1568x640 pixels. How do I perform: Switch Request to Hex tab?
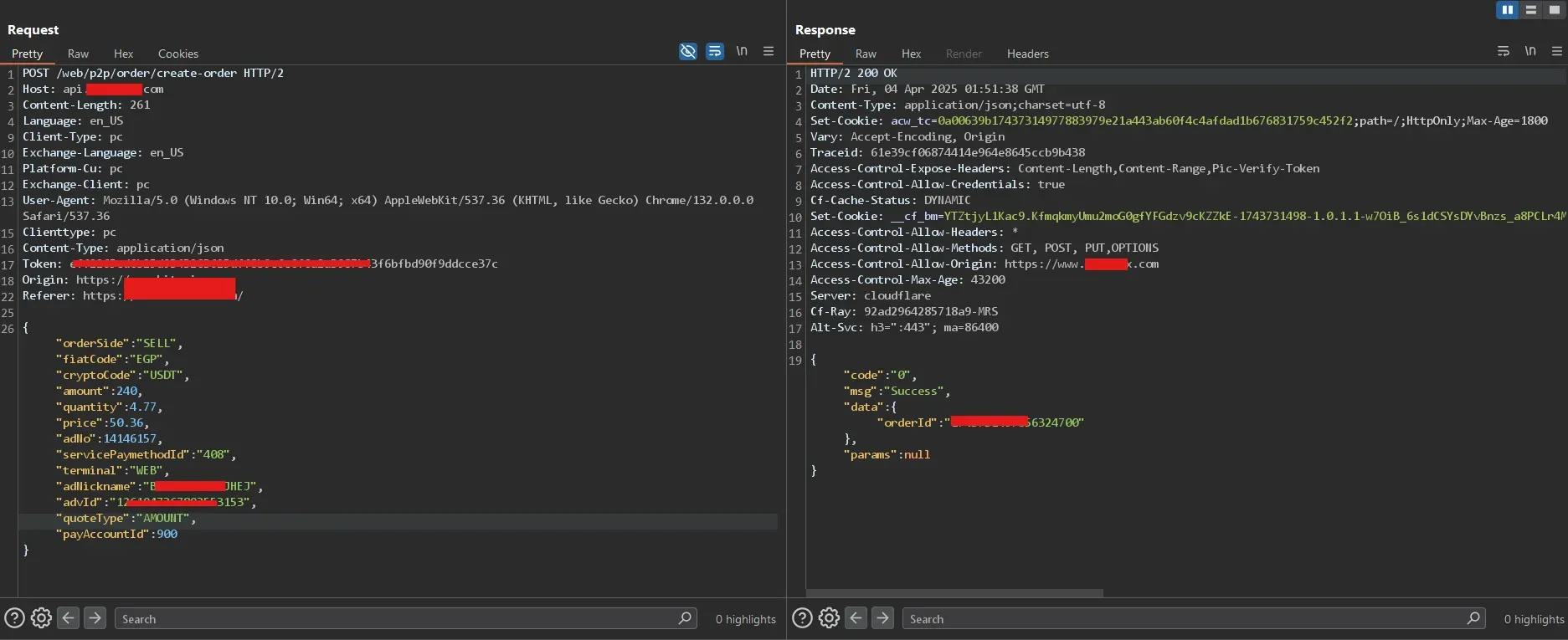(123, 54)
